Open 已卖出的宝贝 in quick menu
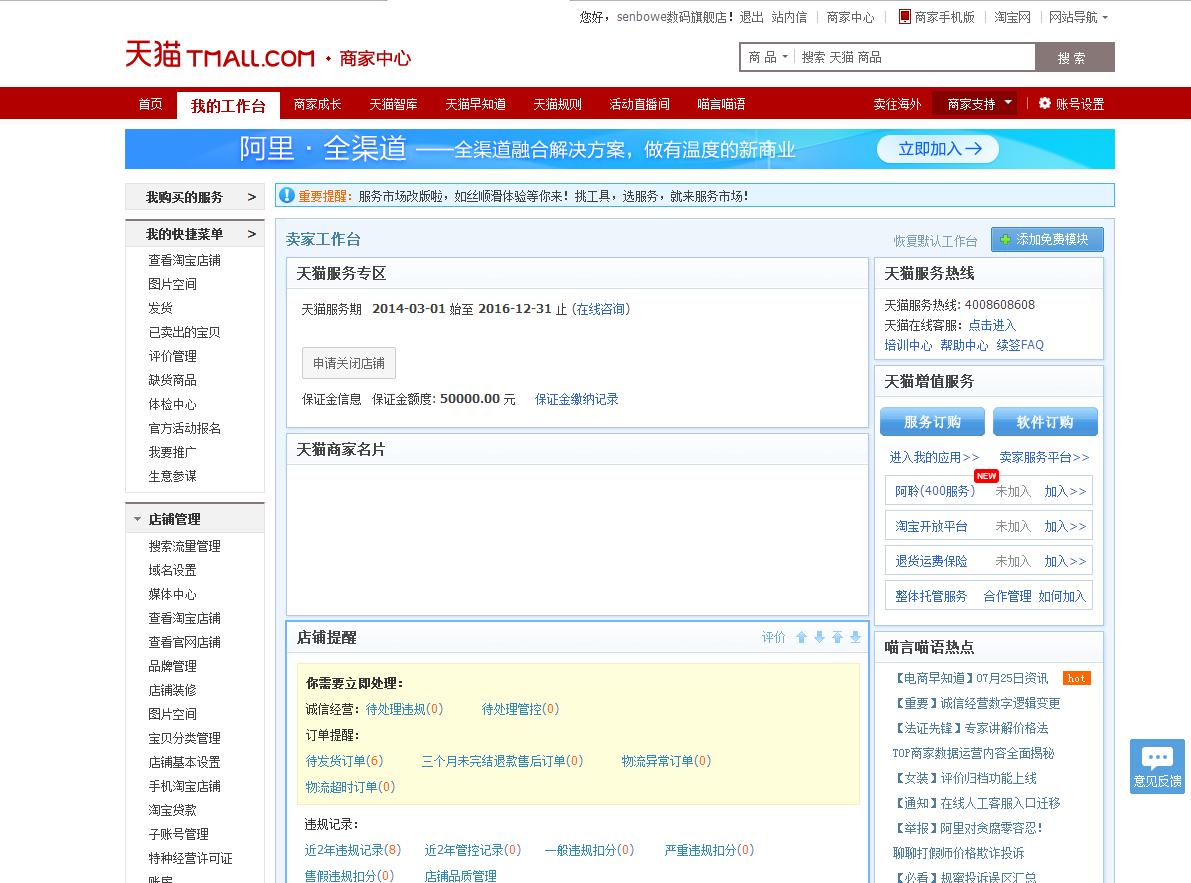This screenshot has width=1191, height=883. [185, 332]
